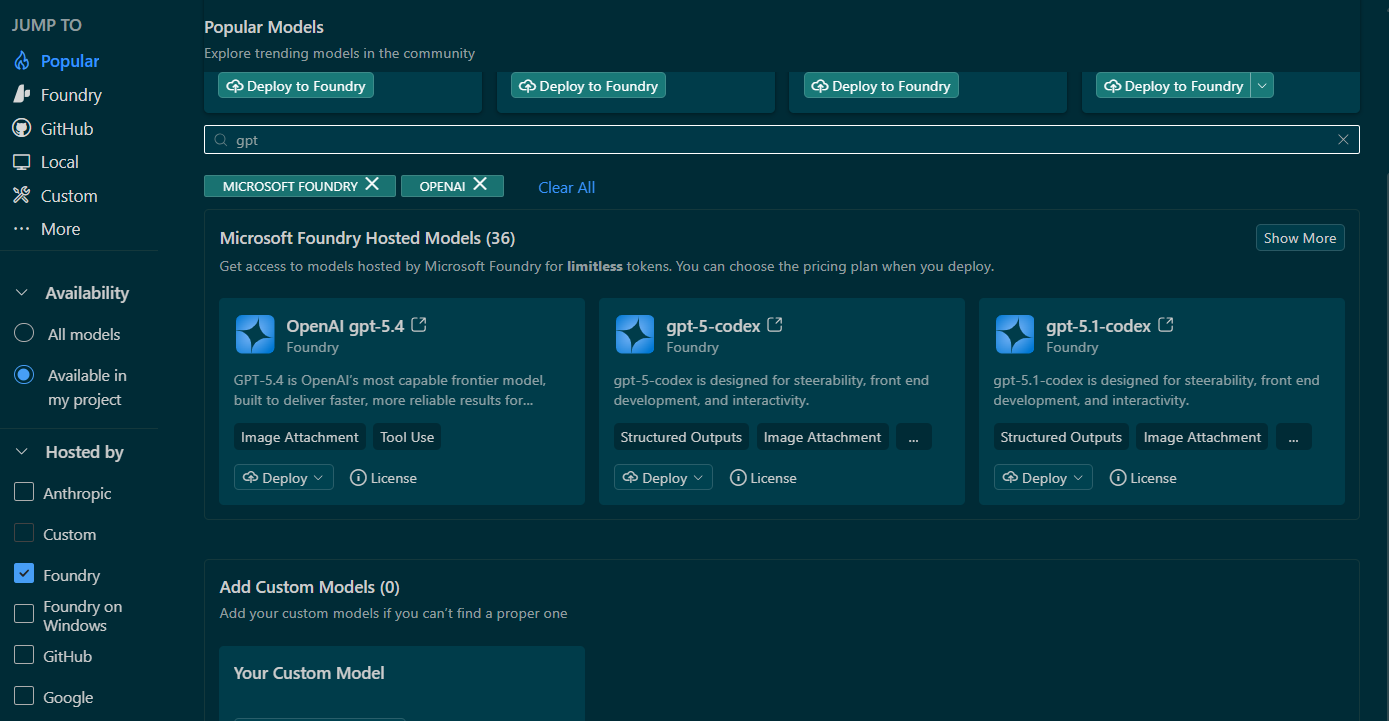1389x721 pixels.
Task: Remove the OPENAI filter tag
Action: click(480, 184)
